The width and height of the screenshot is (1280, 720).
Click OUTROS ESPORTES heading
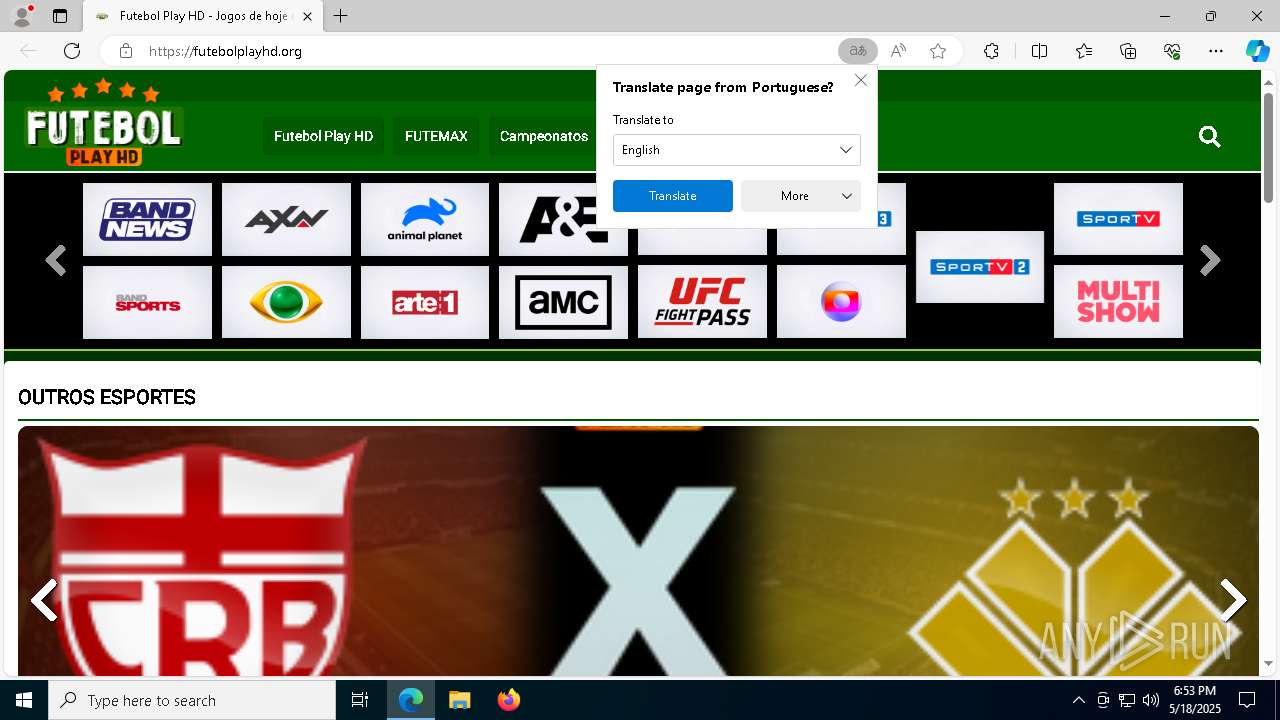click(x=107, y=397)
